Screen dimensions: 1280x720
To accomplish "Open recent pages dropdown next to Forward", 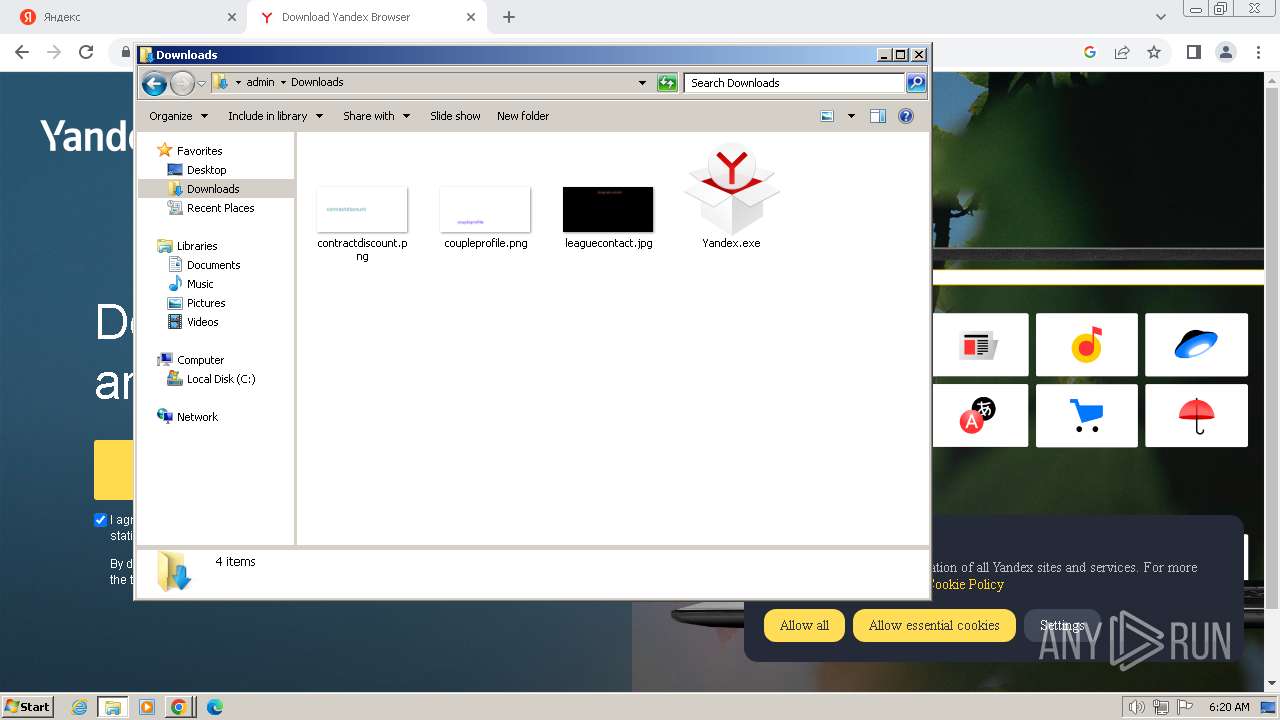I will tap(202, 83).
